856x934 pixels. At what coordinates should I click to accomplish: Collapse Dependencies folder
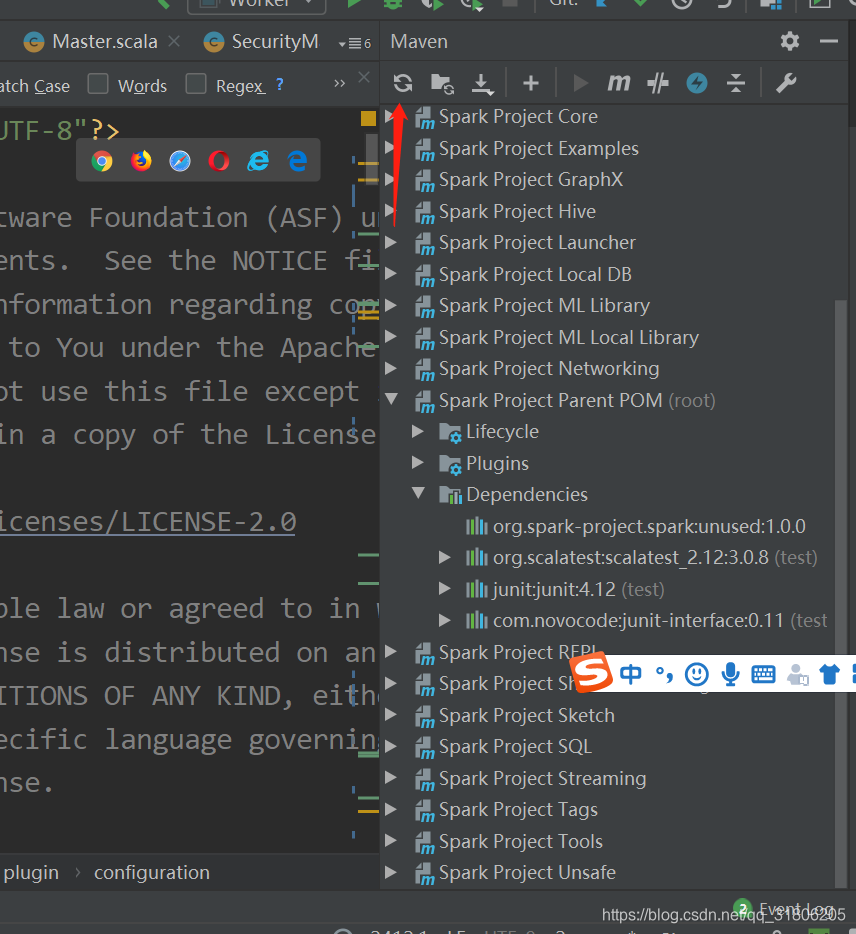pyautogui.click(x=419, y=493)
